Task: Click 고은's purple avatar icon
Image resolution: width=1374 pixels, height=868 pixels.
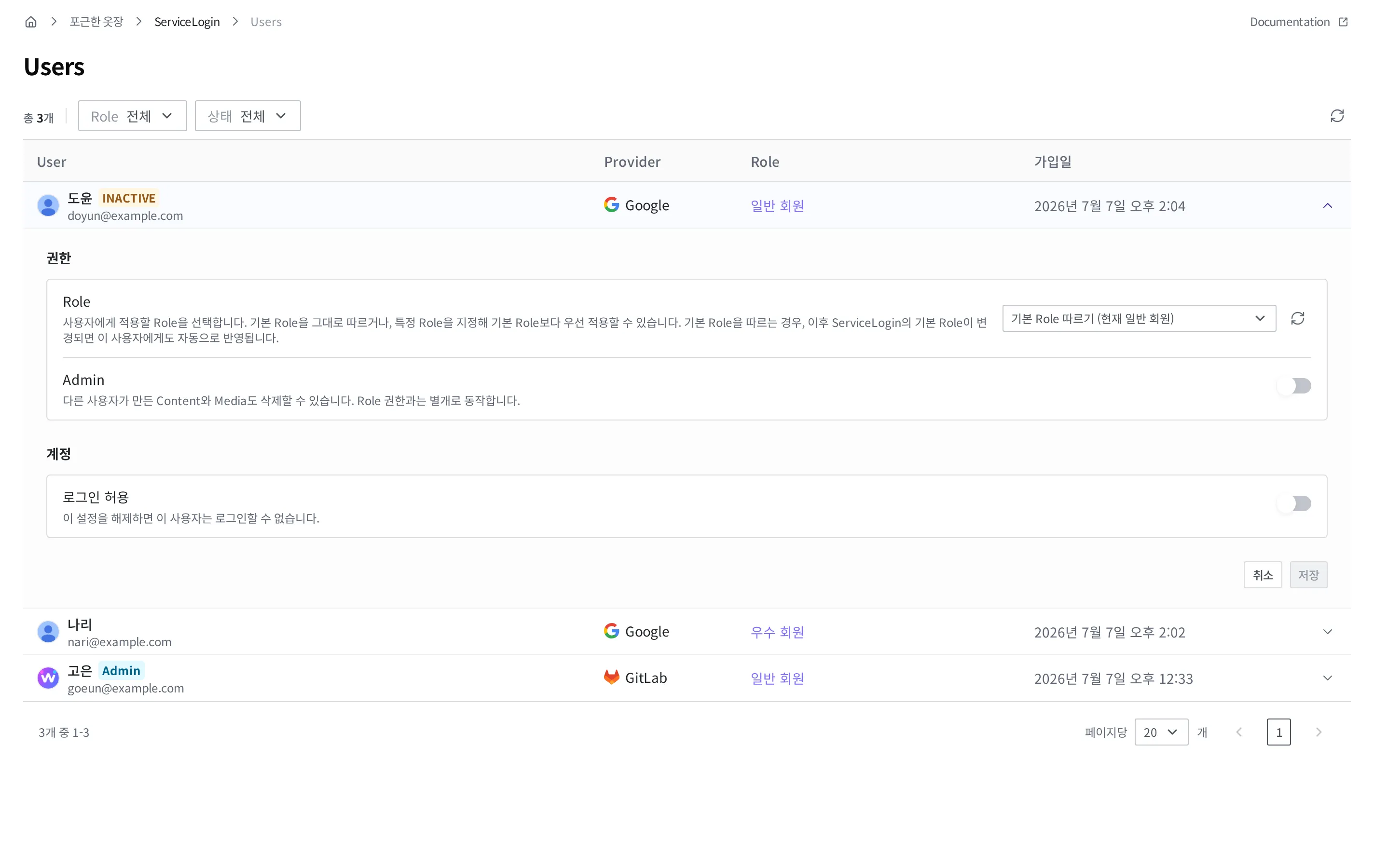Action: [48, 678]
